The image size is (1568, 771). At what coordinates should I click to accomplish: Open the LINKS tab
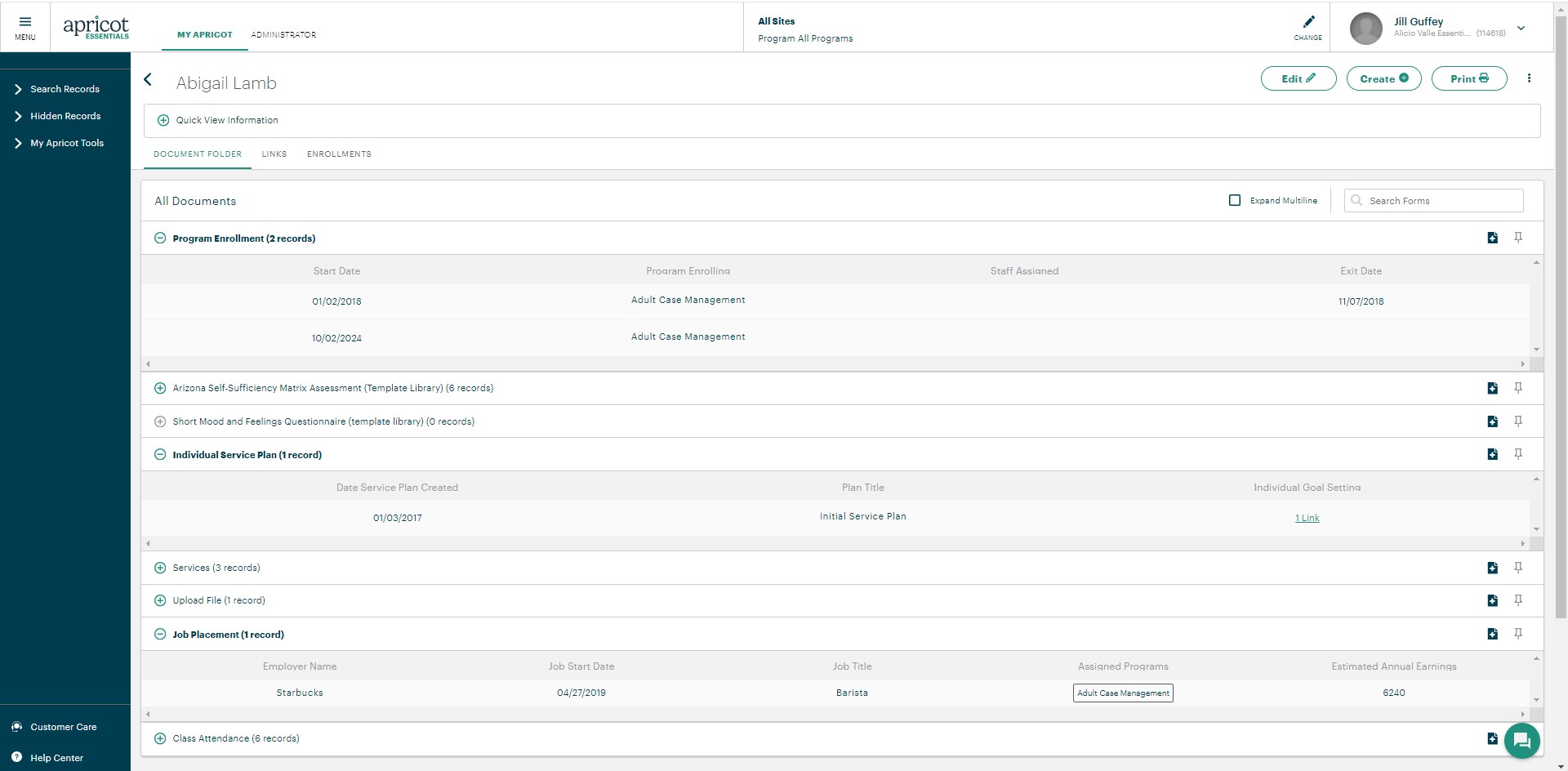tap(274, 154)
